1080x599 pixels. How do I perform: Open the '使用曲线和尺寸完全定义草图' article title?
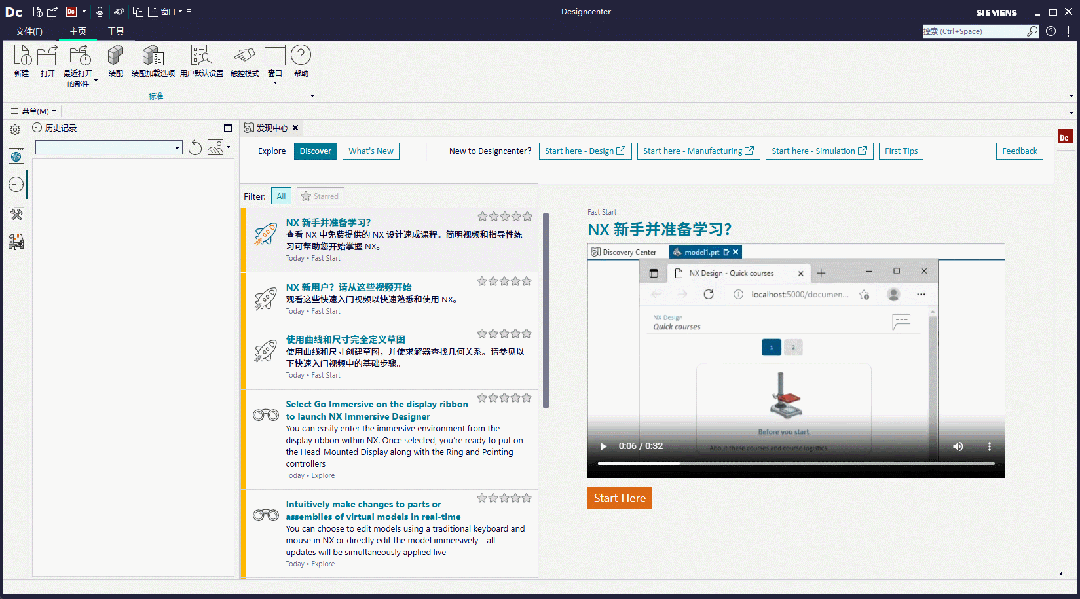[x=345, y=339]
